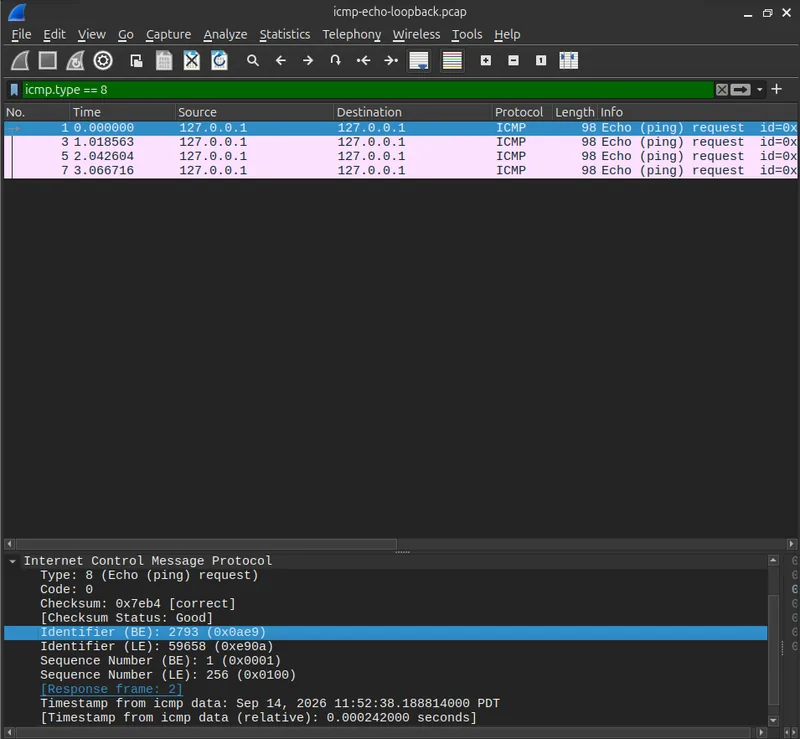Open the Analyze menu
The image size is (800, 739).
(x=225, y=34)
